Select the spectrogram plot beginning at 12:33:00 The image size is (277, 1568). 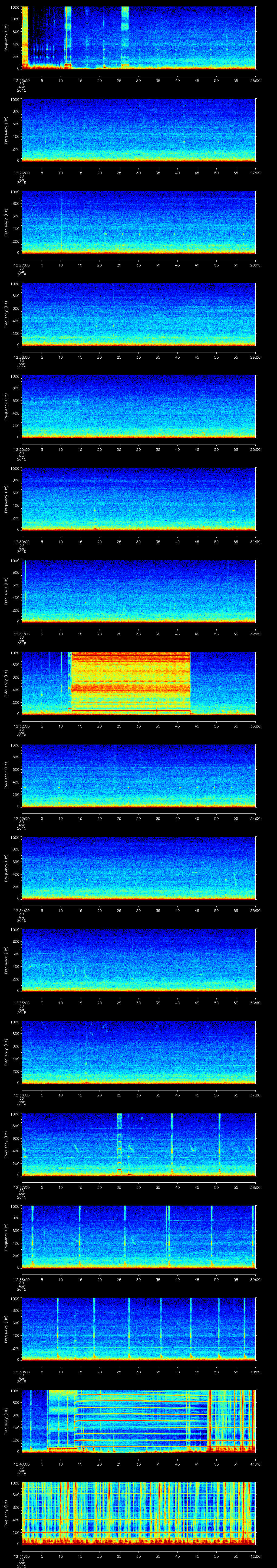tap(138, 775)
